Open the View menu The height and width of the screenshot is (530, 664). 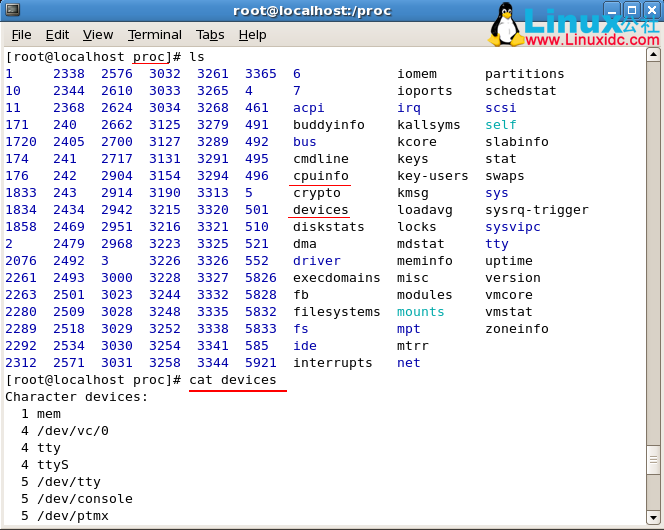coord(98,35)
